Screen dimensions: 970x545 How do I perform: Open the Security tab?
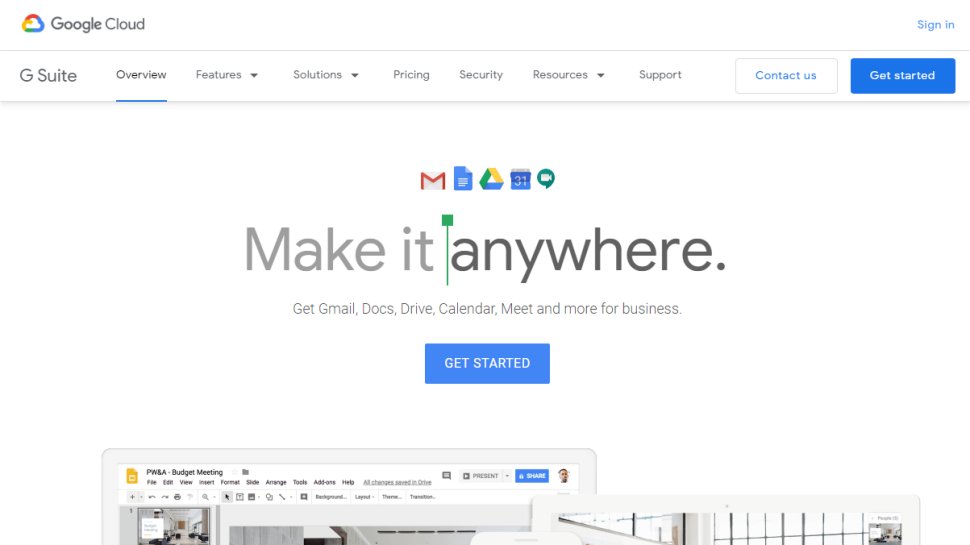(481, 75)
